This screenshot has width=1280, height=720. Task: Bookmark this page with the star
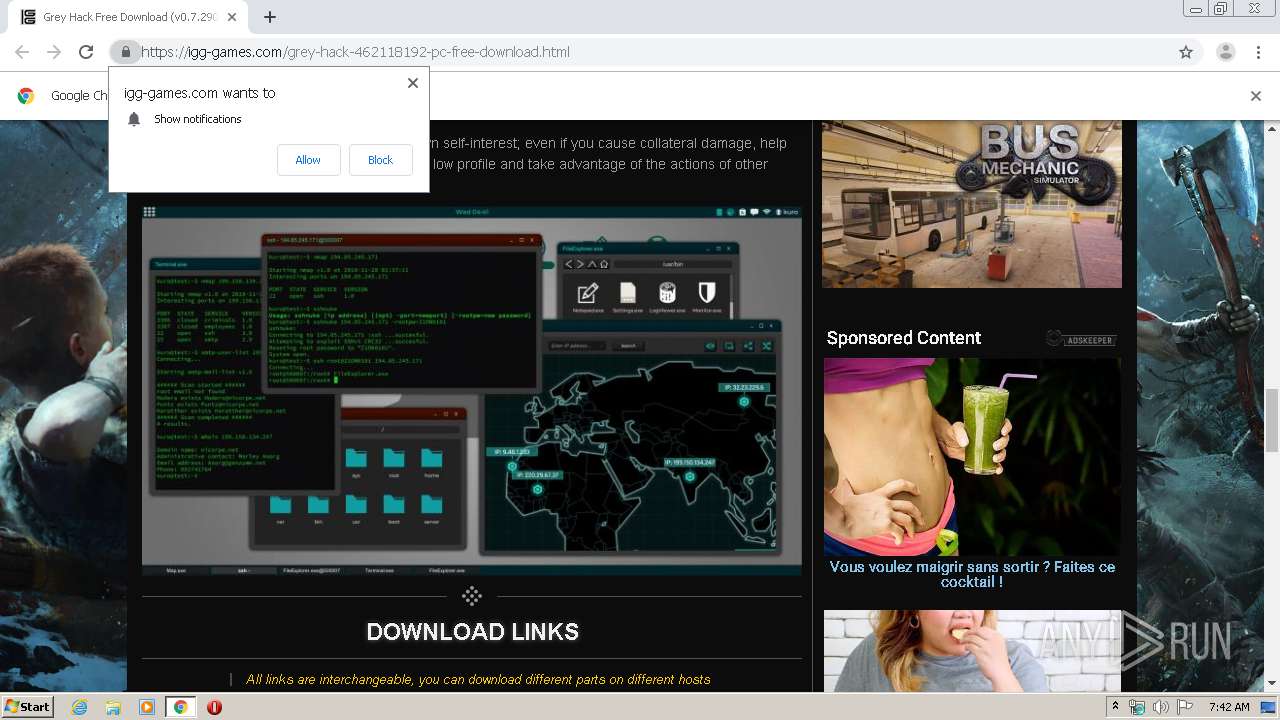coord(1186,52)
